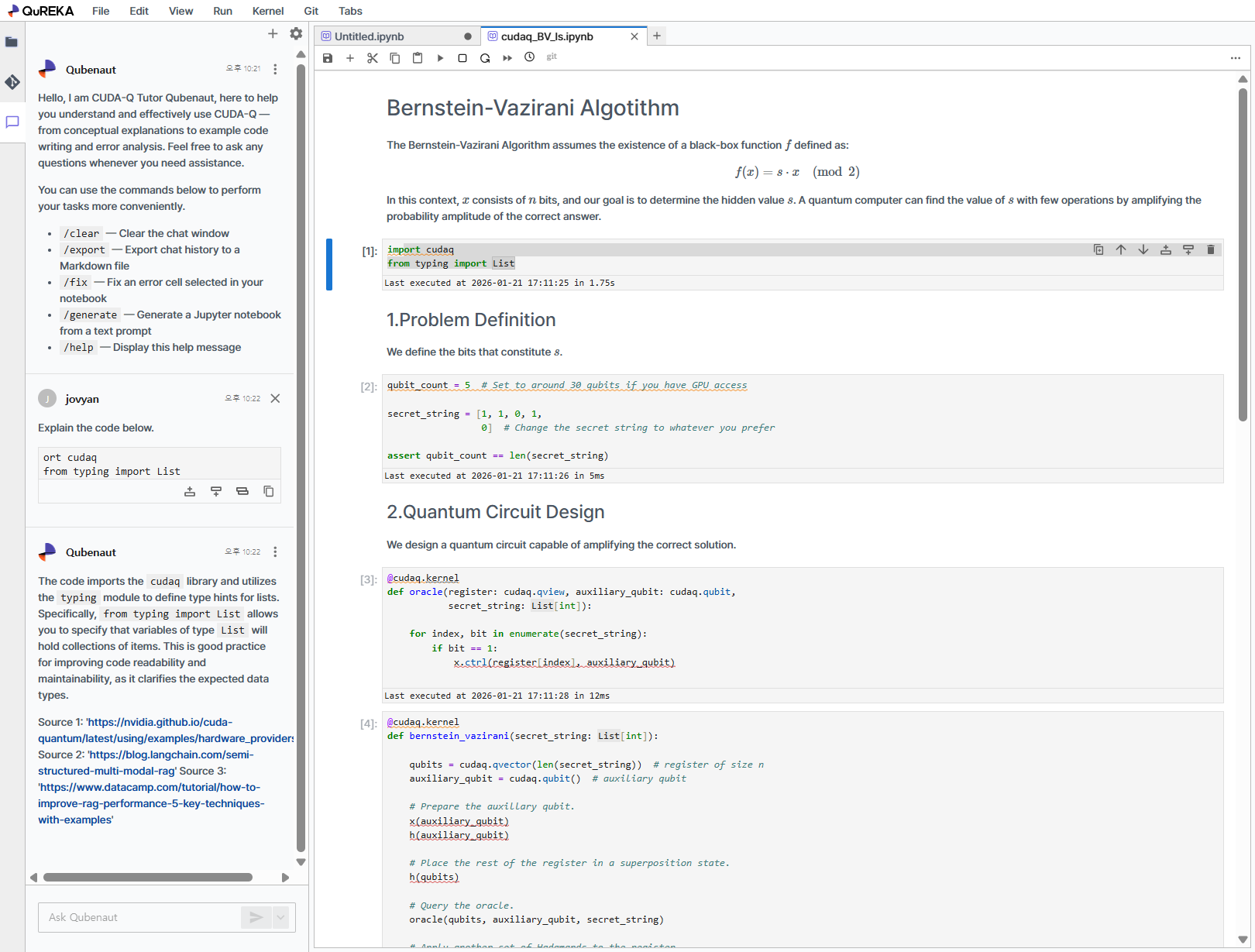Delete the active cell with trash icon
The height and width of the screenshot is (952, 1255).
click(1211, 249)
